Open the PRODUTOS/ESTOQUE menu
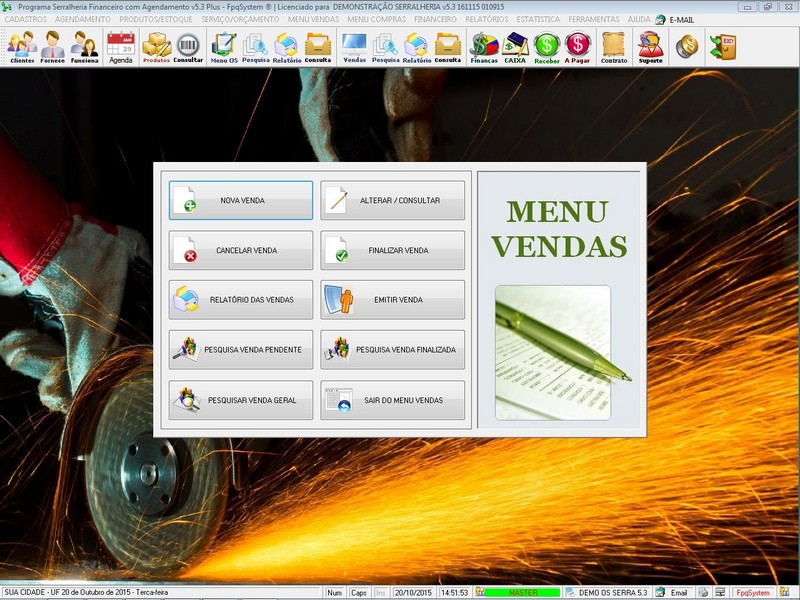Image resolution: width=800 pixels, height=600 pixels. click(x=156, y=19)
